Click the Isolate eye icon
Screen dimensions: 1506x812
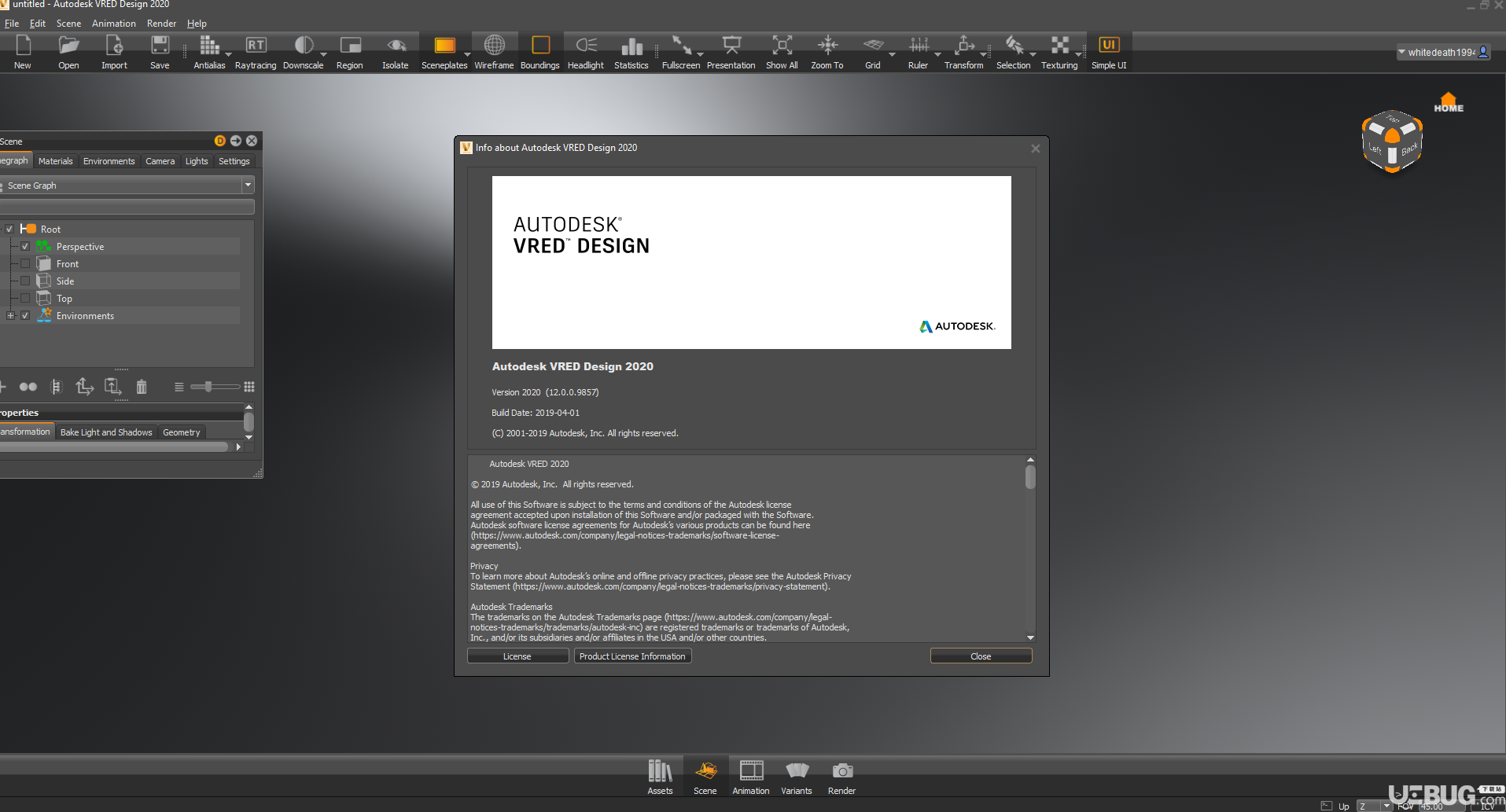click(x=396, y=52)
